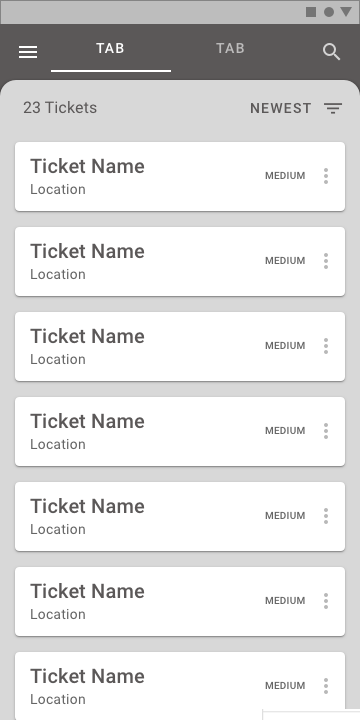Open three-dot menu on seventh ticket card
This screenshot has width=360, height=720.
click(x=326, y=686)
